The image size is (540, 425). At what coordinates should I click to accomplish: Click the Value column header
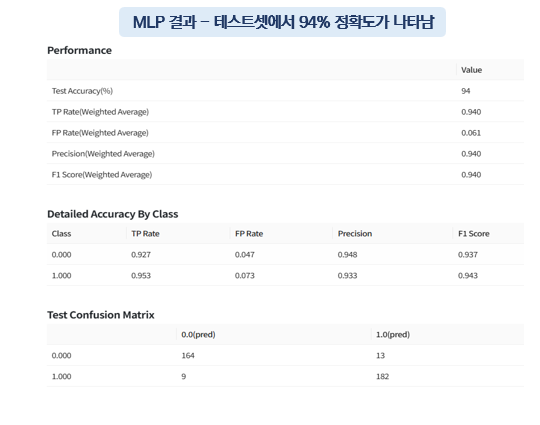point(471,70)
